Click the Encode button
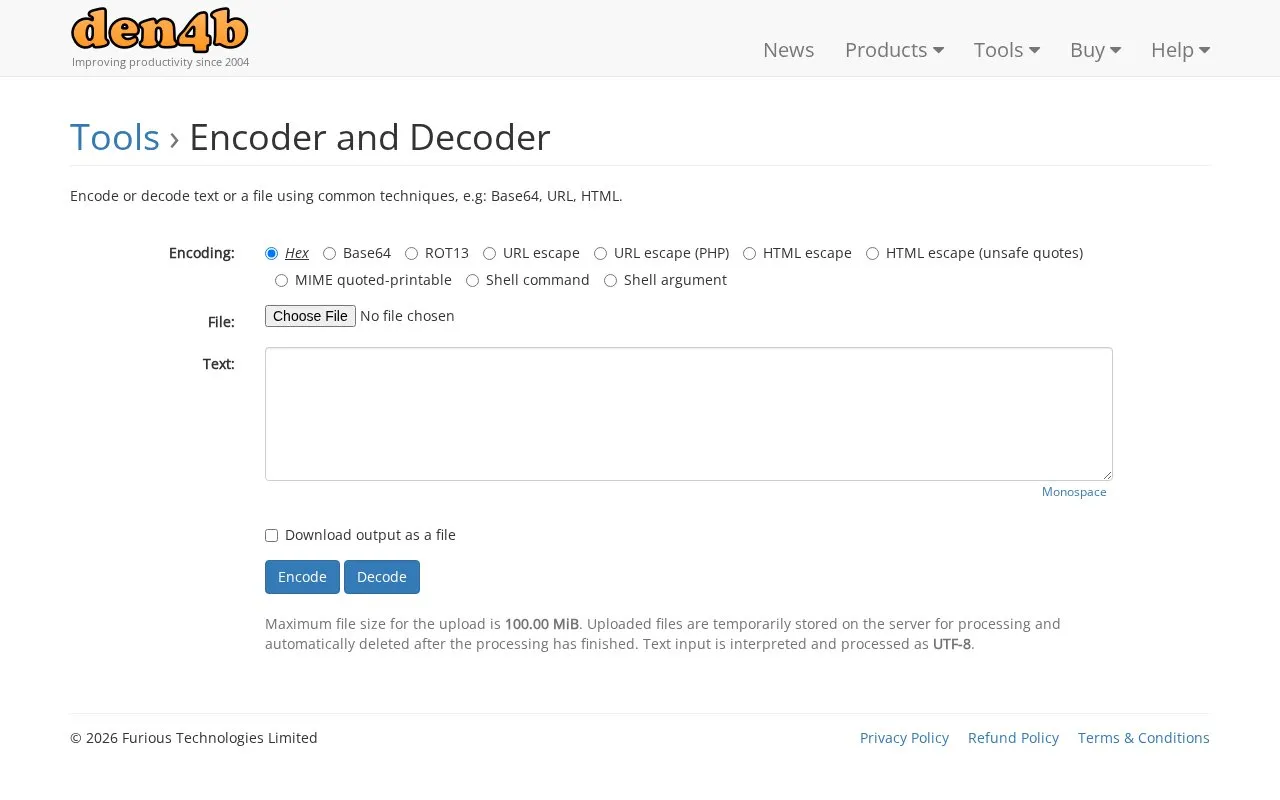Viewport: 1280px width, 800px height. (302, 577)
